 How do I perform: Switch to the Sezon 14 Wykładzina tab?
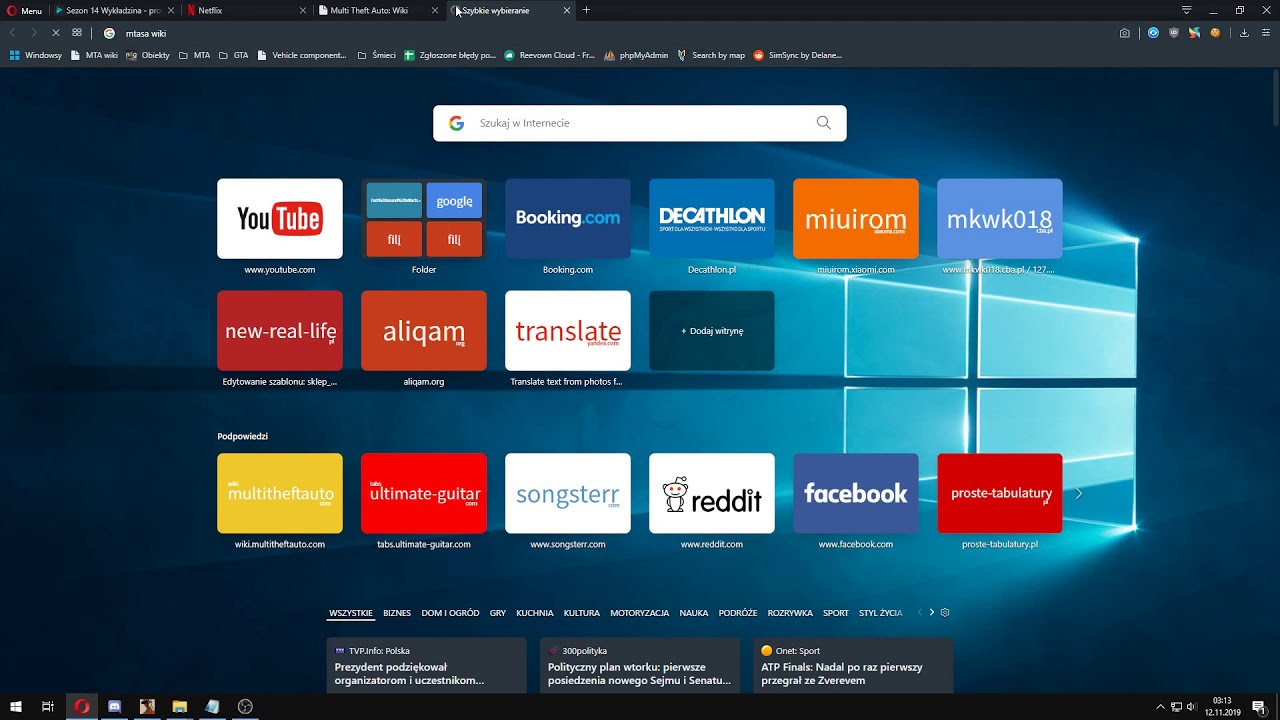coord(114,10)
